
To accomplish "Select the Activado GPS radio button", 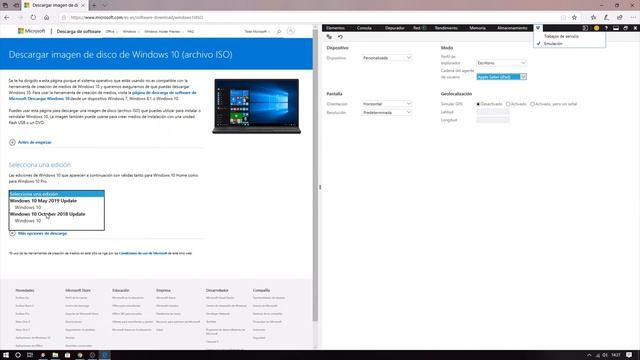I will [508, 104].
